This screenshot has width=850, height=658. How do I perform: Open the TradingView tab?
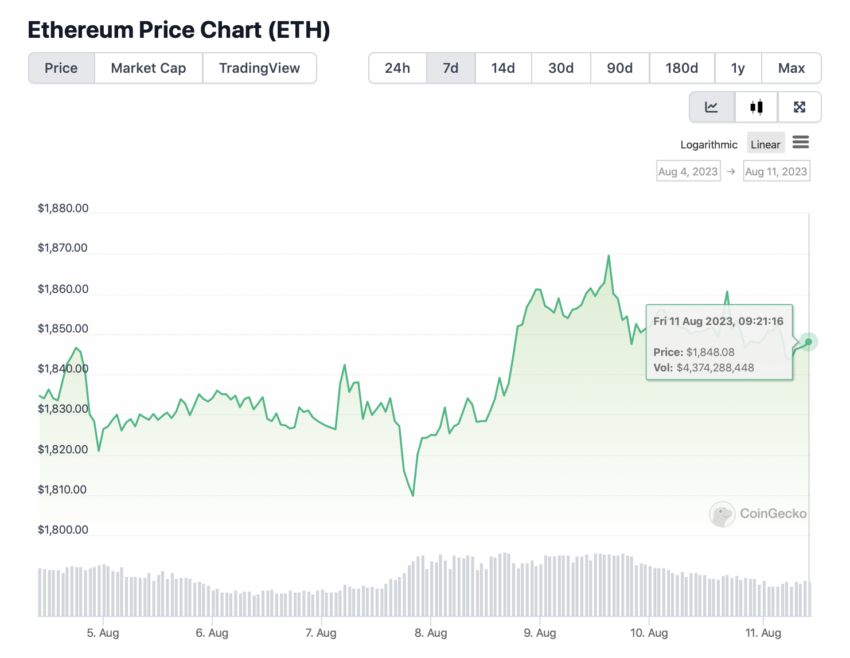(x=259, y=68)
